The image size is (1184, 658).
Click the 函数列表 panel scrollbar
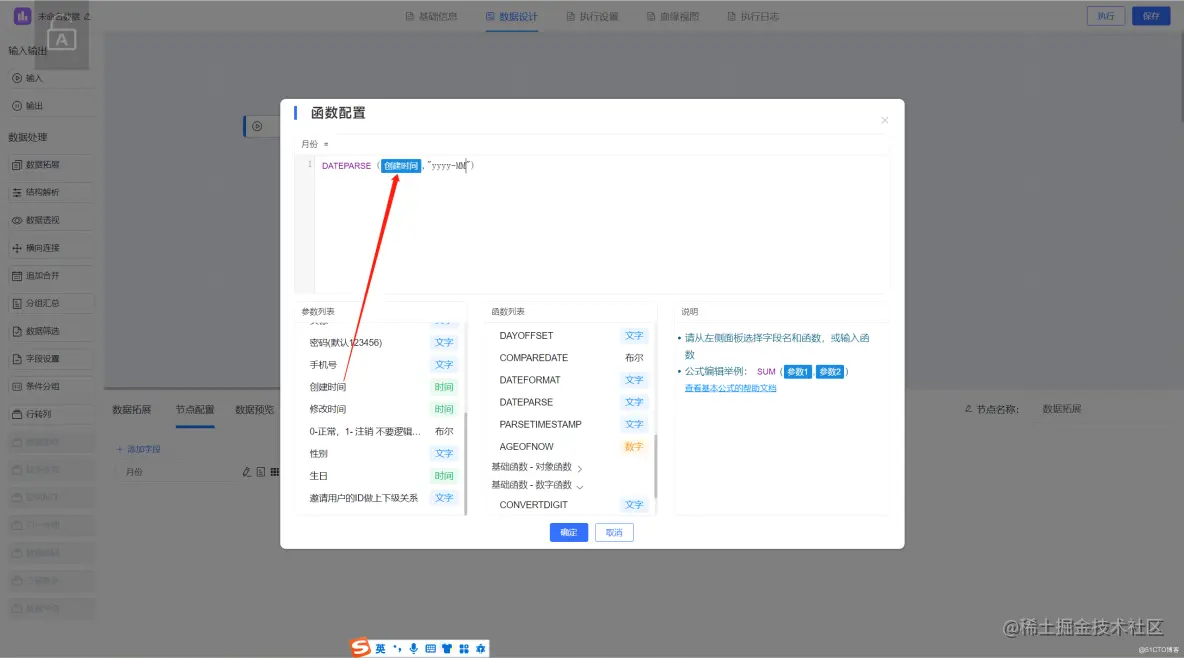(x=655, y=466)
